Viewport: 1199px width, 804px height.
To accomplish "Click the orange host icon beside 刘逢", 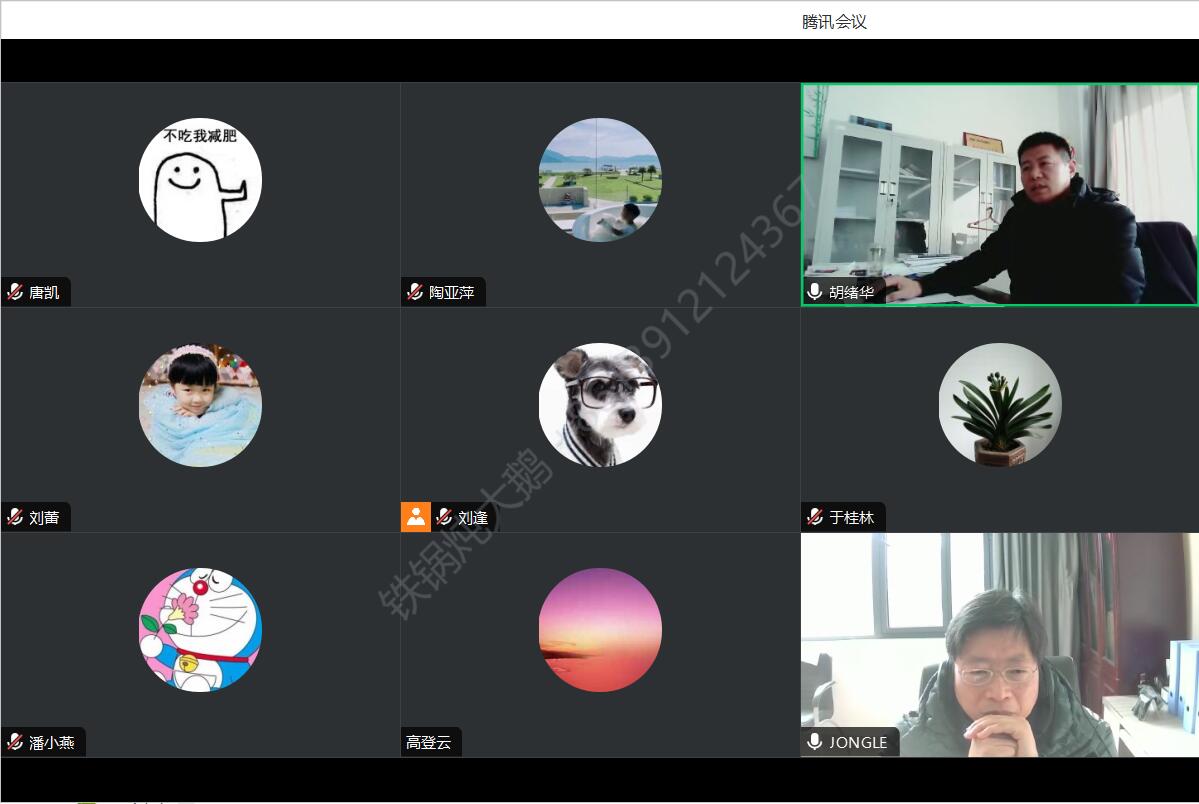I will [415, 517].
